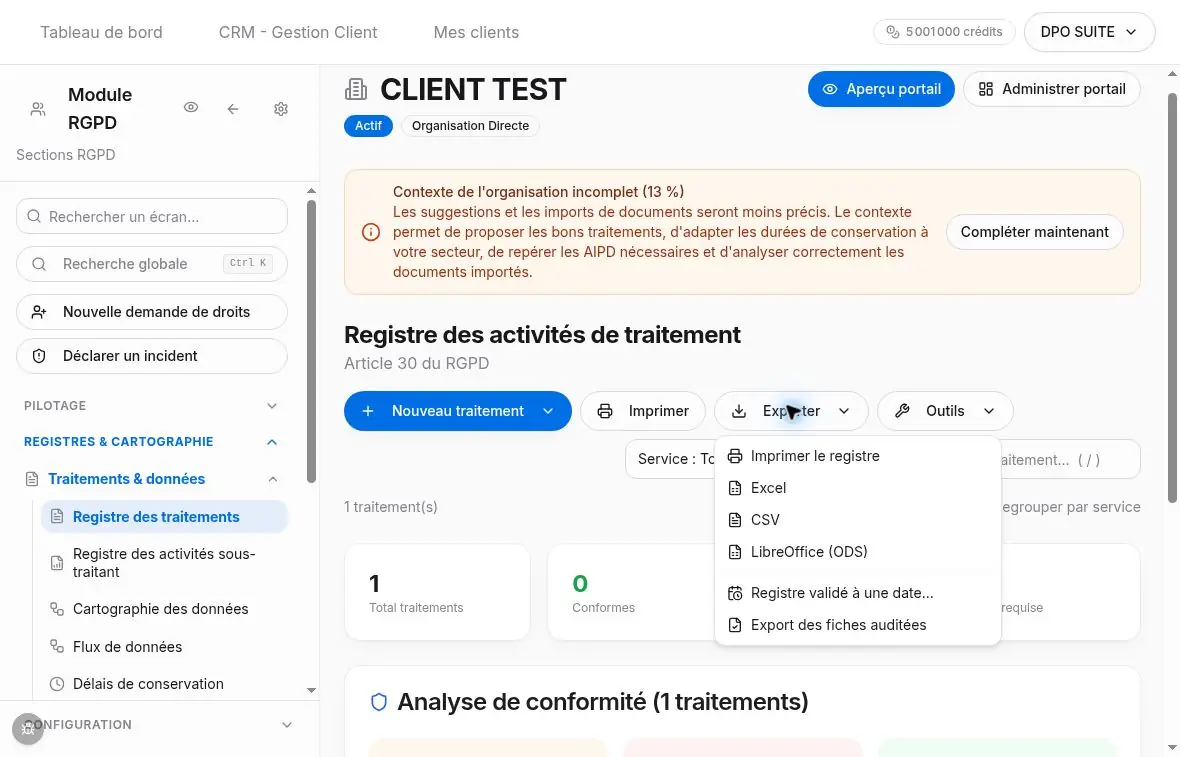Click the Cartographie des données icon
1180x757 pixels.
click(x=56, y=609)
